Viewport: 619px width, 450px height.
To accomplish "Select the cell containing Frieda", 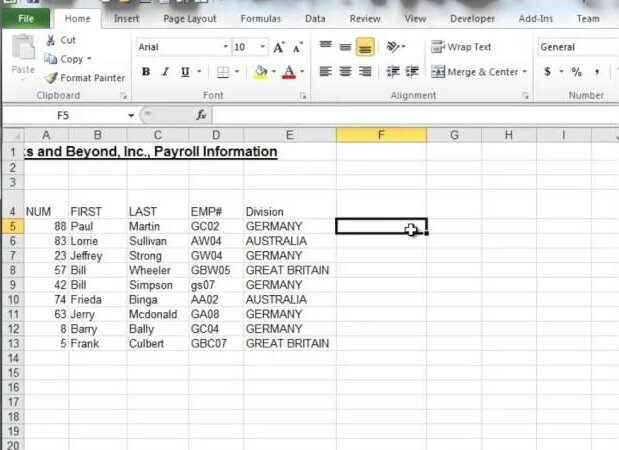I will coord(98,300).
